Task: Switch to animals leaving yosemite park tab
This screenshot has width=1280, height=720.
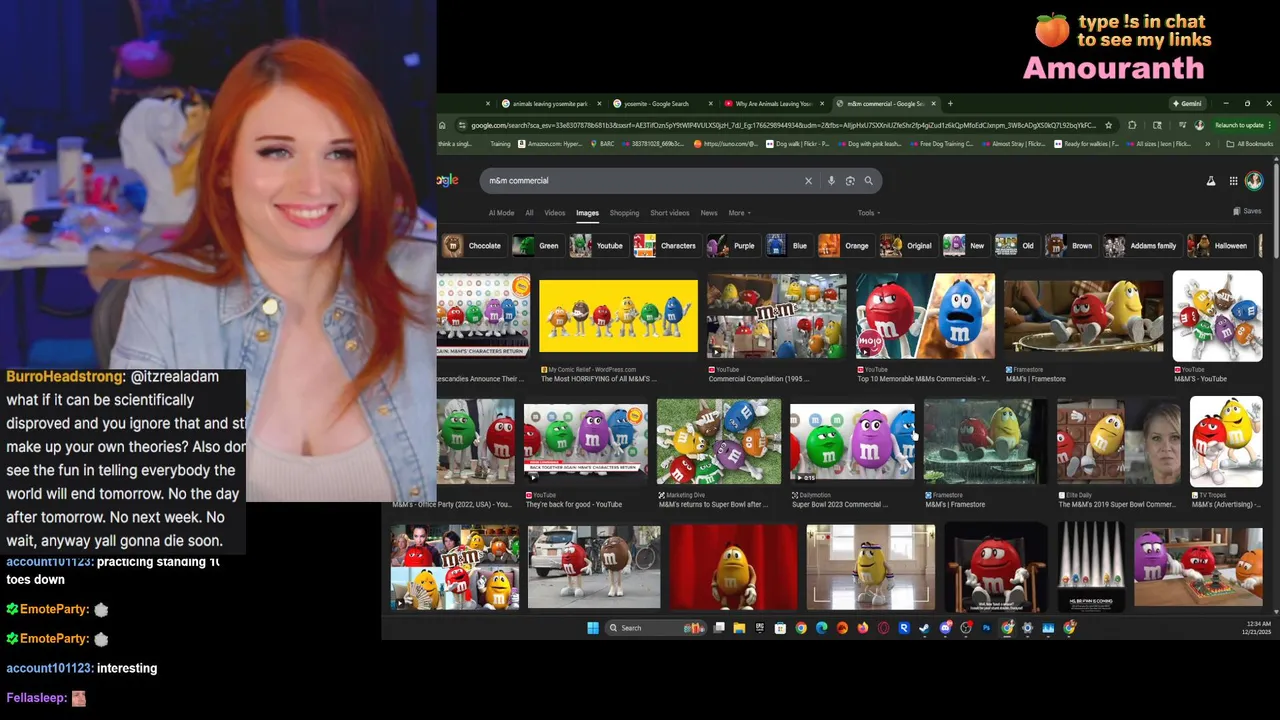Action: [550, 104]
